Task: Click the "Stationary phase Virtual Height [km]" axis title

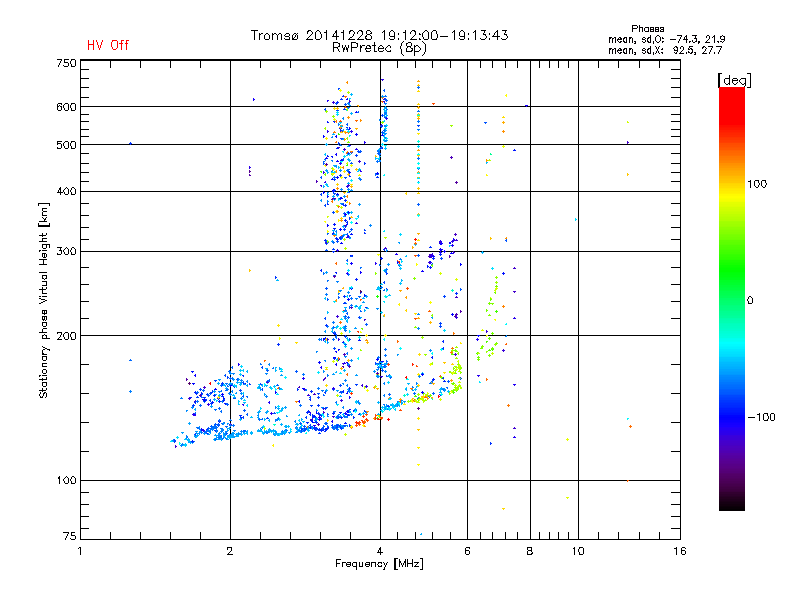Action: [x=43, y=300]
